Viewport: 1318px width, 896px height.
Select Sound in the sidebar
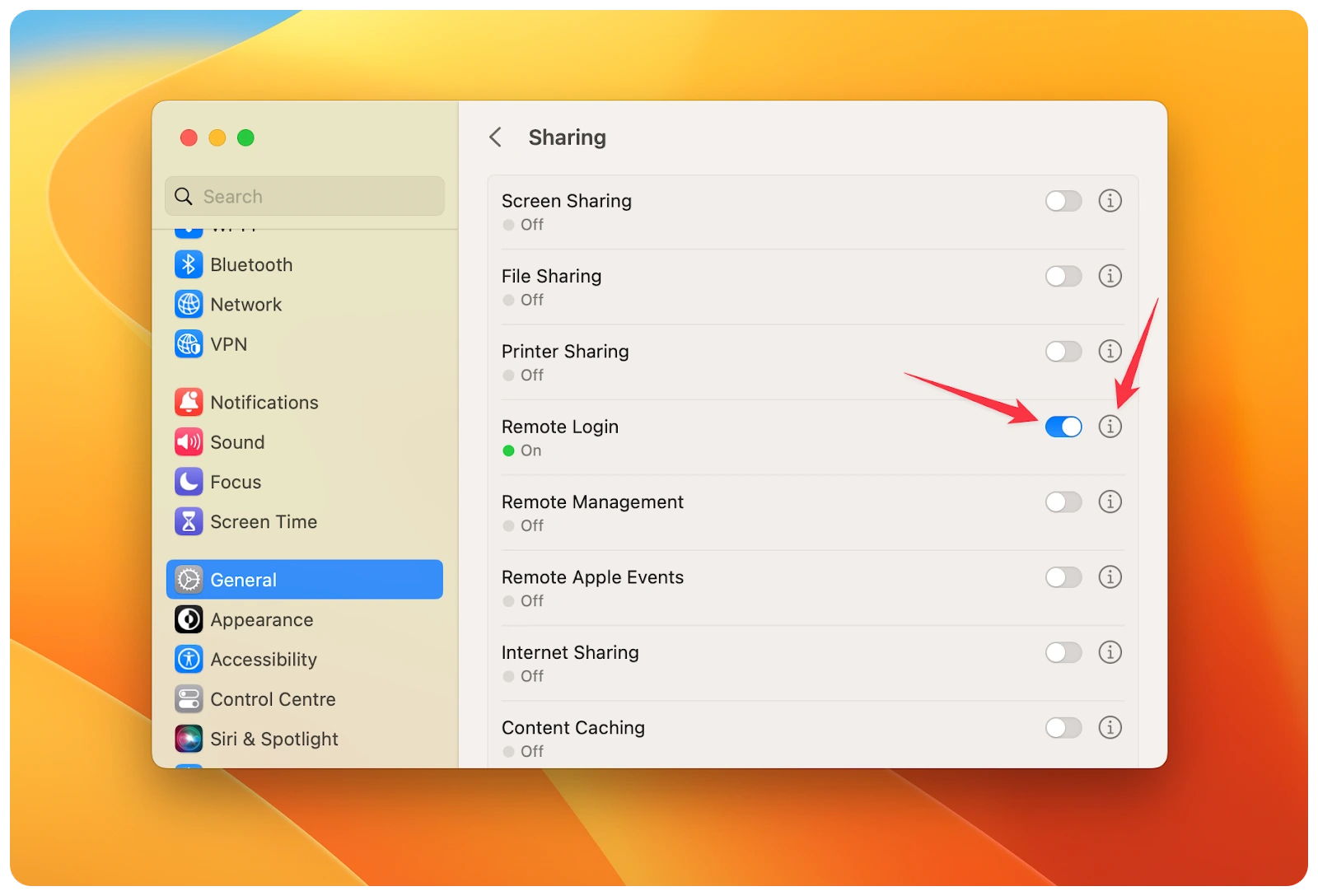point(305,441)
